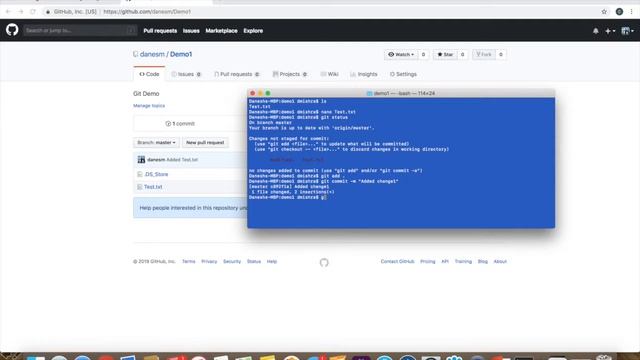Click New pull request button

point(205,142)
